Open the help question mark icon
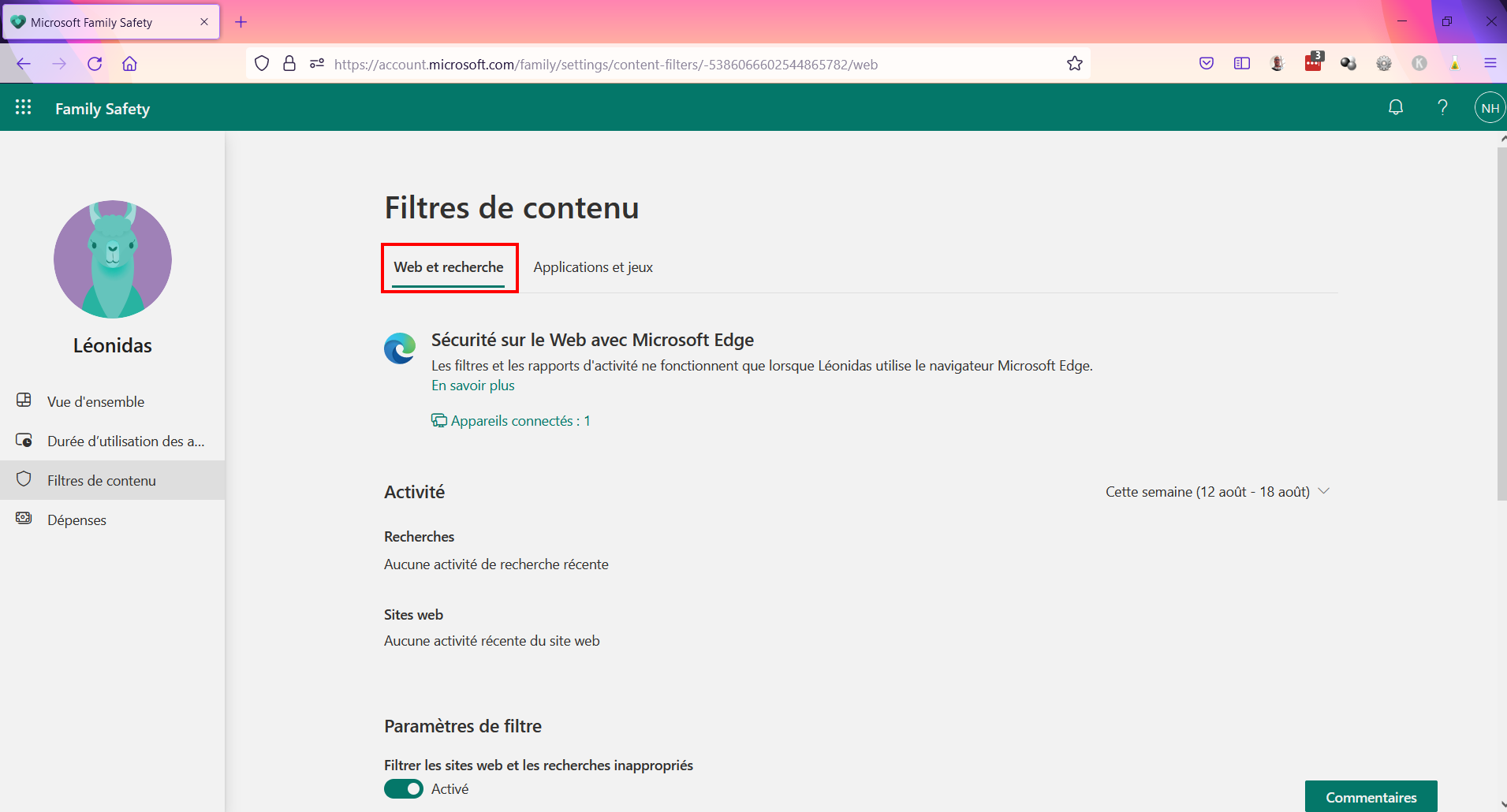Image resolution: width=1507 pixels, height=812 pixels. coord(1442,107)
